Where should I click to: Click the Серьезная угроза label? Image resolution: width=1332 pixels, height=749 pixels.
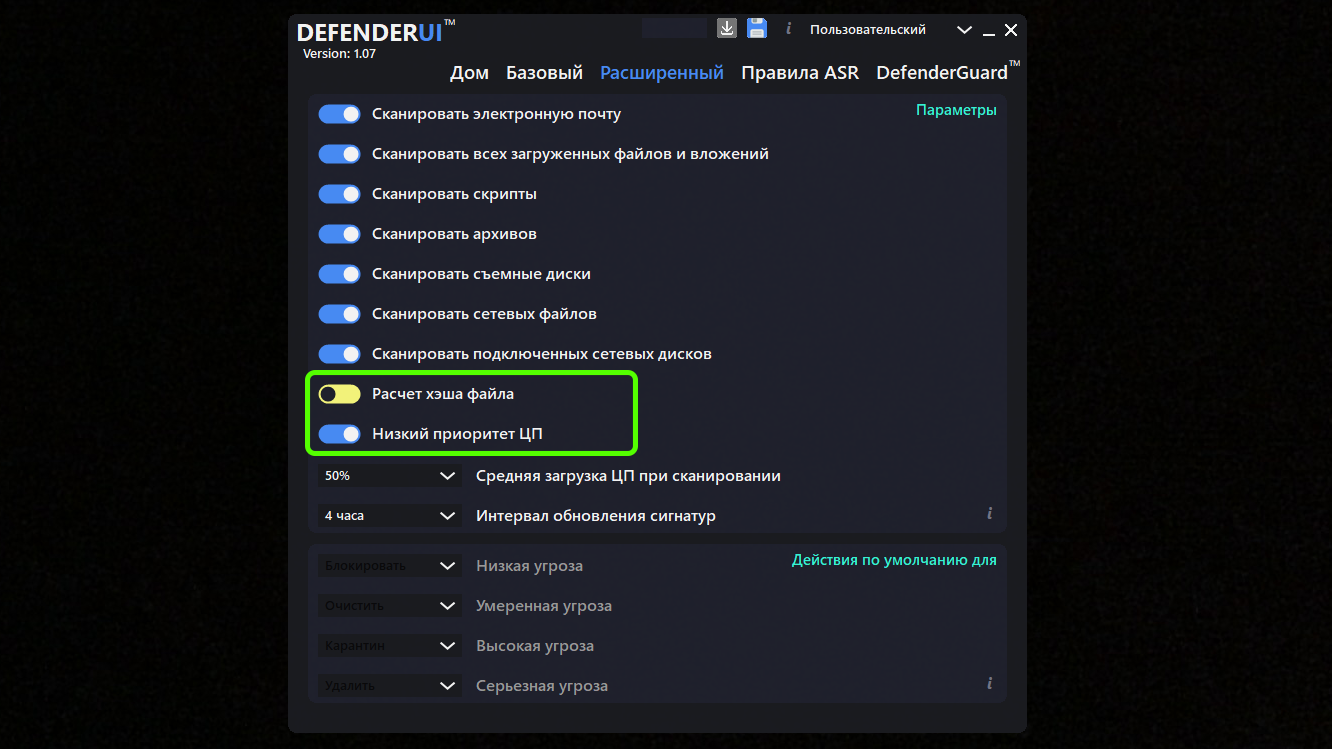click(x=542, y=686)
